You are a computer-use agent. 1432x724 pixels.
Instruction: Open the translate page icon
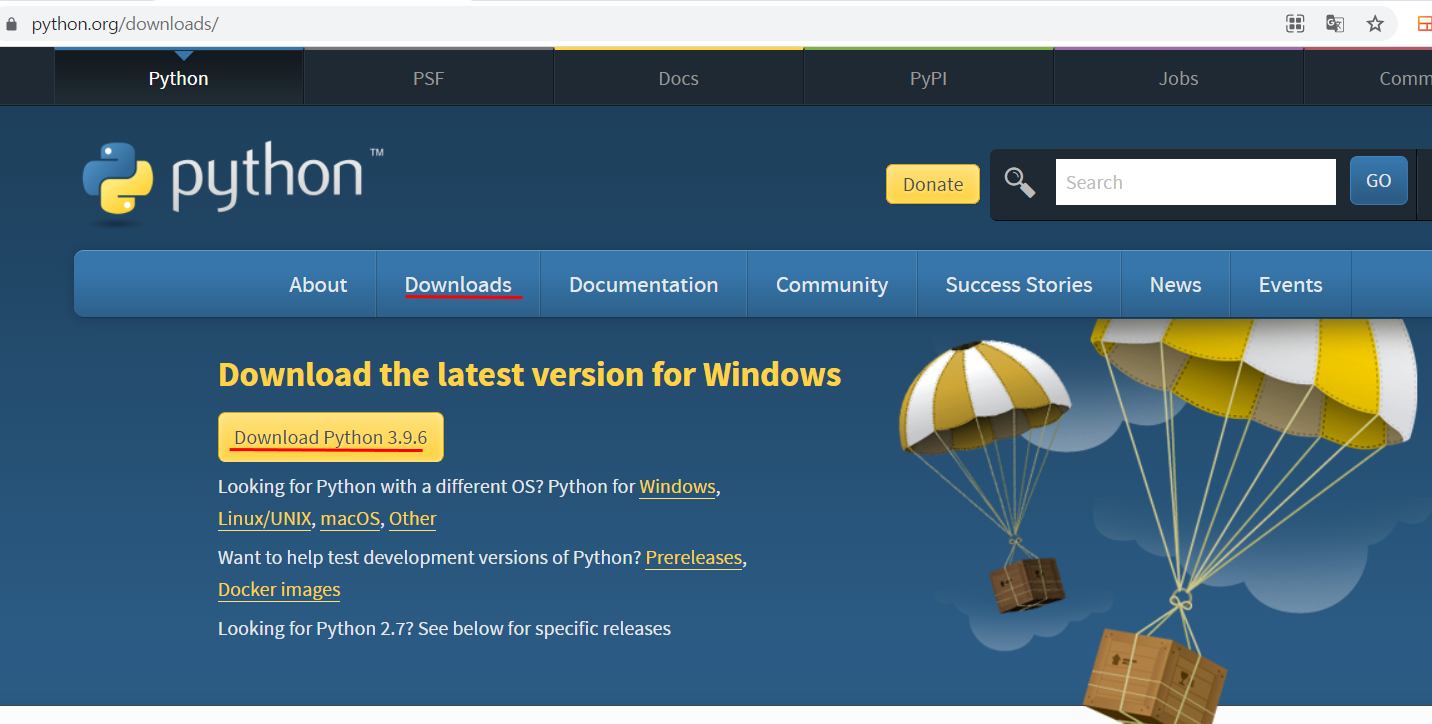click(1335, 24)
